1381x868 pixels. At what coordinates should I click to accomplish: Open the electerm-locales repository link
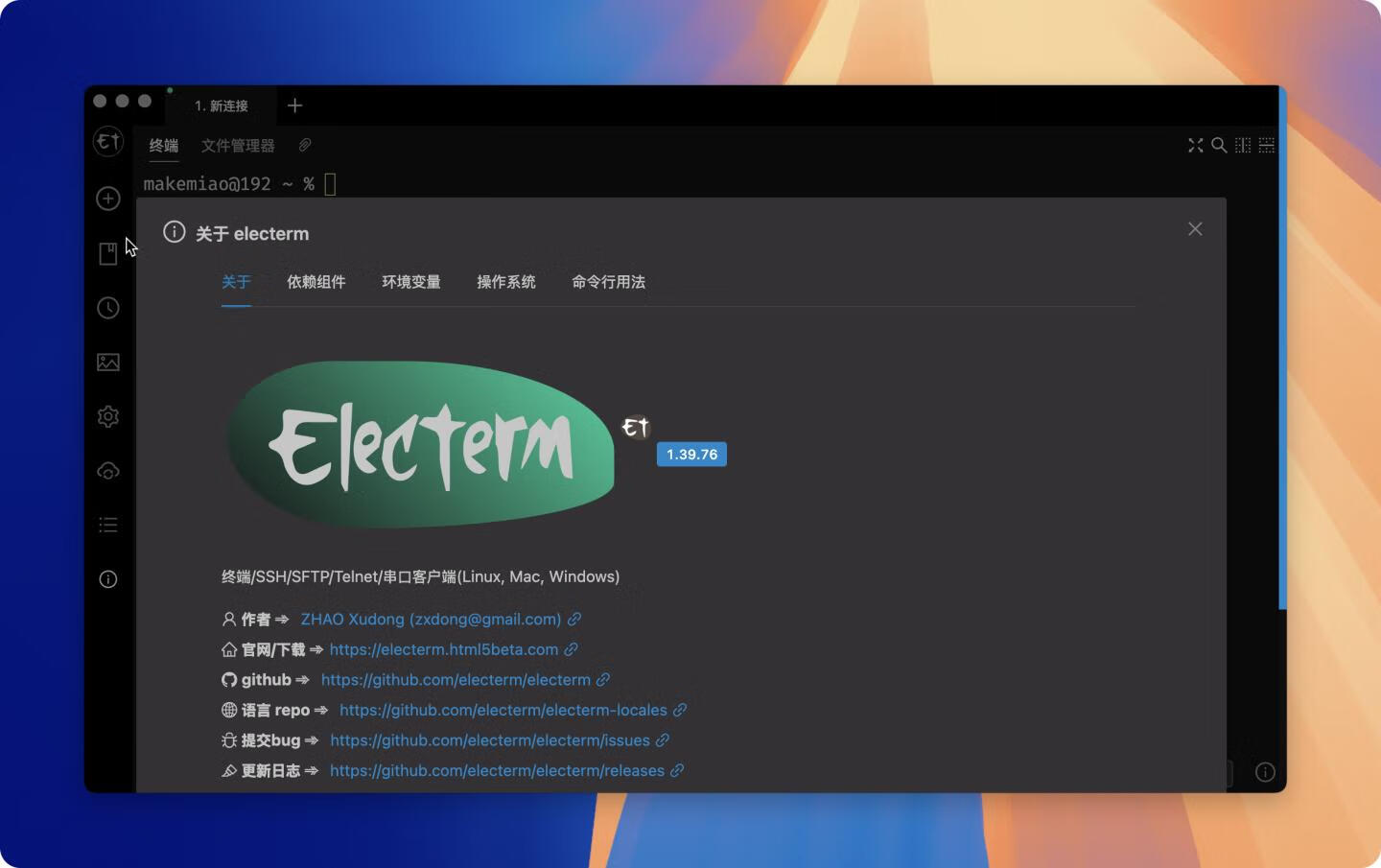click(x=503, y=710)
